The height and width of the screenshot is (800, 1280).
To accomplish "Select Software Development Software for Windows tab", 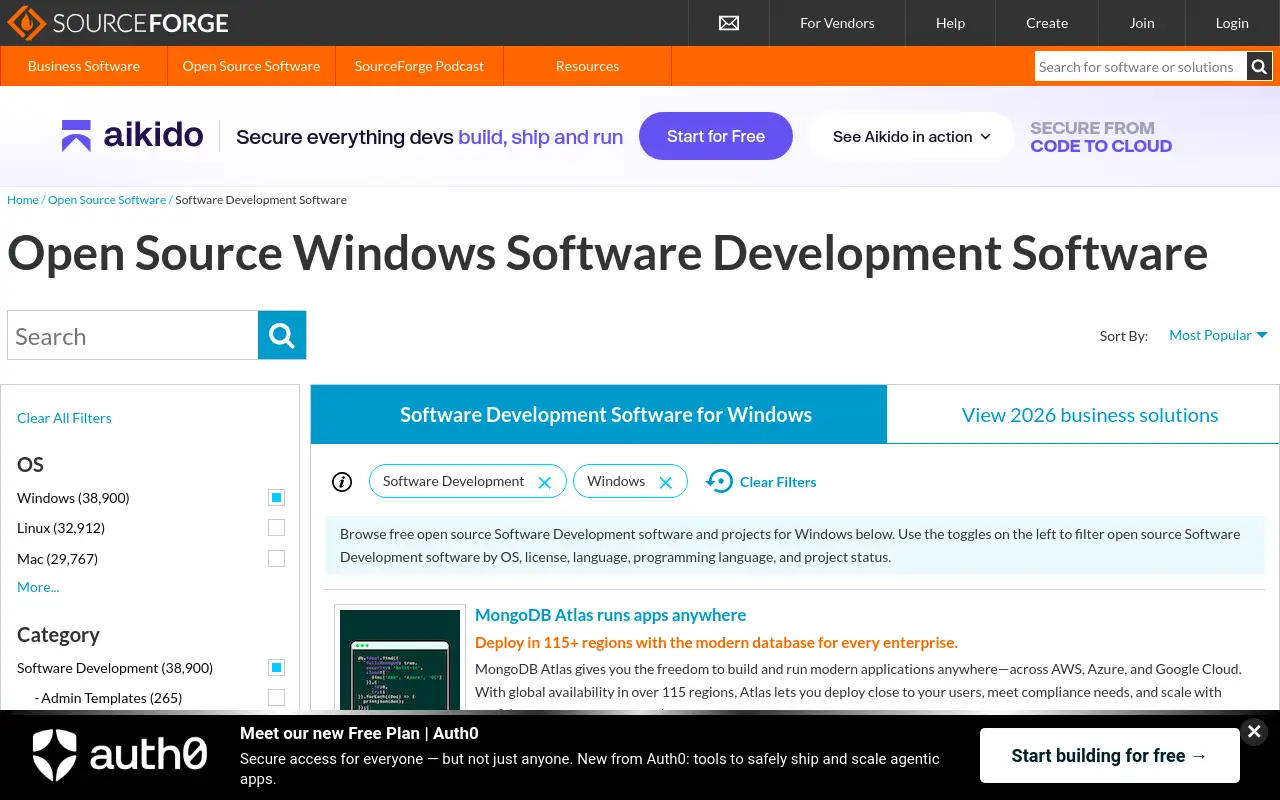I will point(599,414).
